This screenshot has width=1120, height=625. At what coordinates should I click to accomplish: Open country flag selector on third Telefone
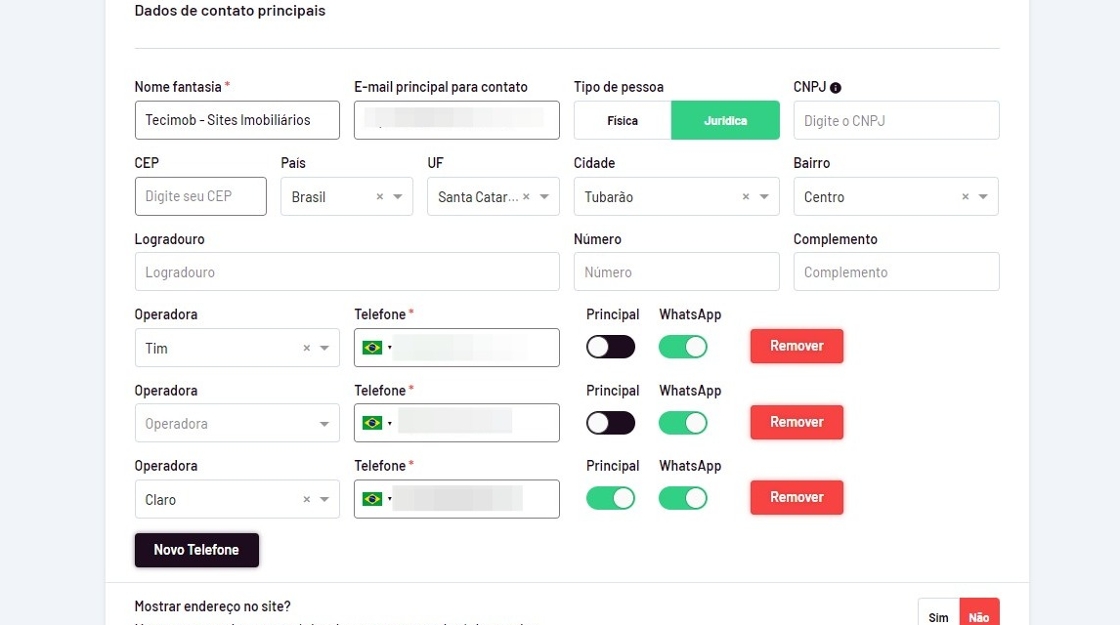click(376, 499)
